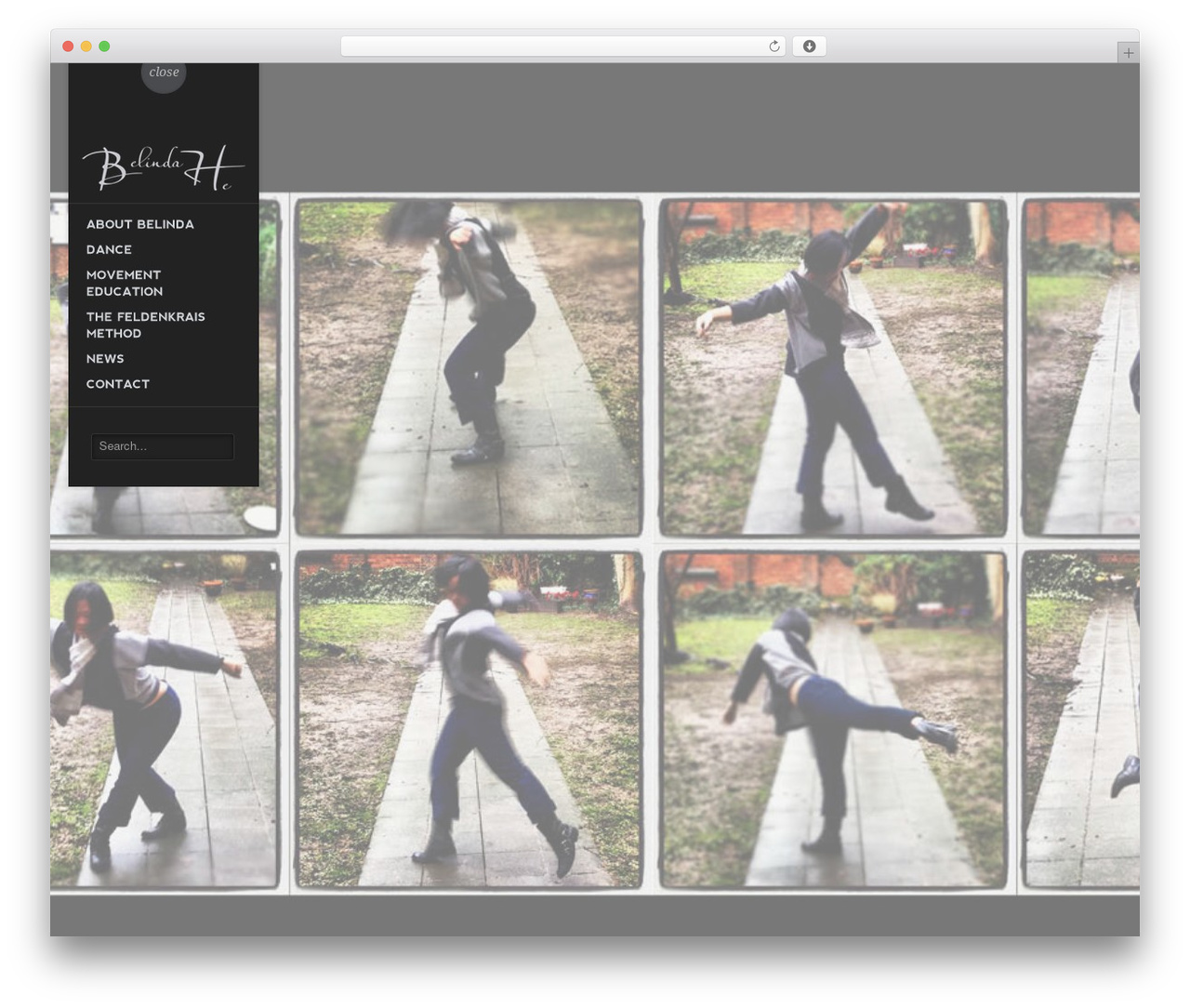Open the Contact page
The height and width of the screenshot is (1008, 1190).
(x=118, y=383)
